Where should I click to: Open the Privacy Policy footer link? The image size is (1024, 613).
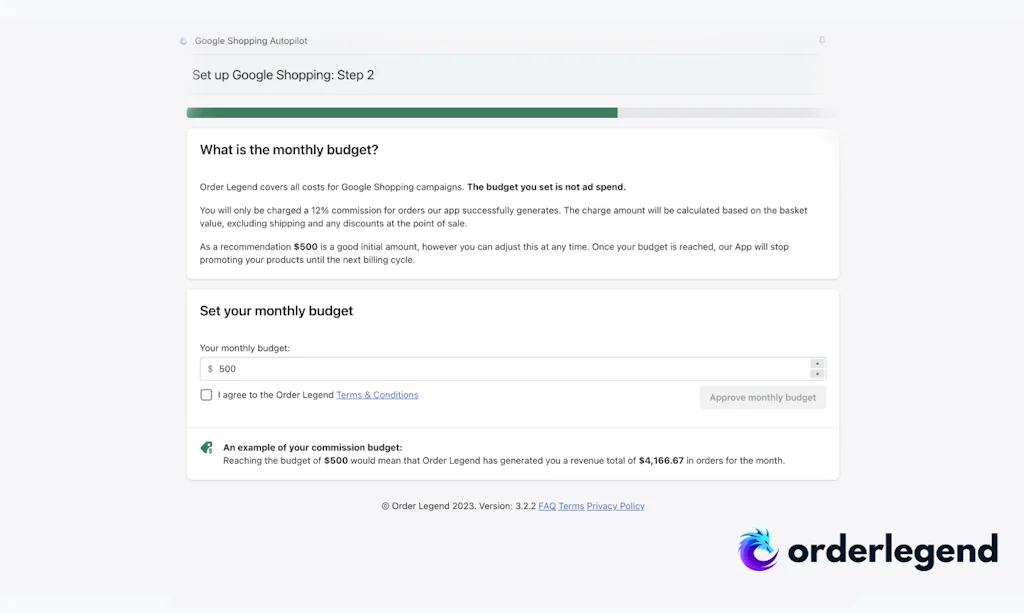[615, 506]
